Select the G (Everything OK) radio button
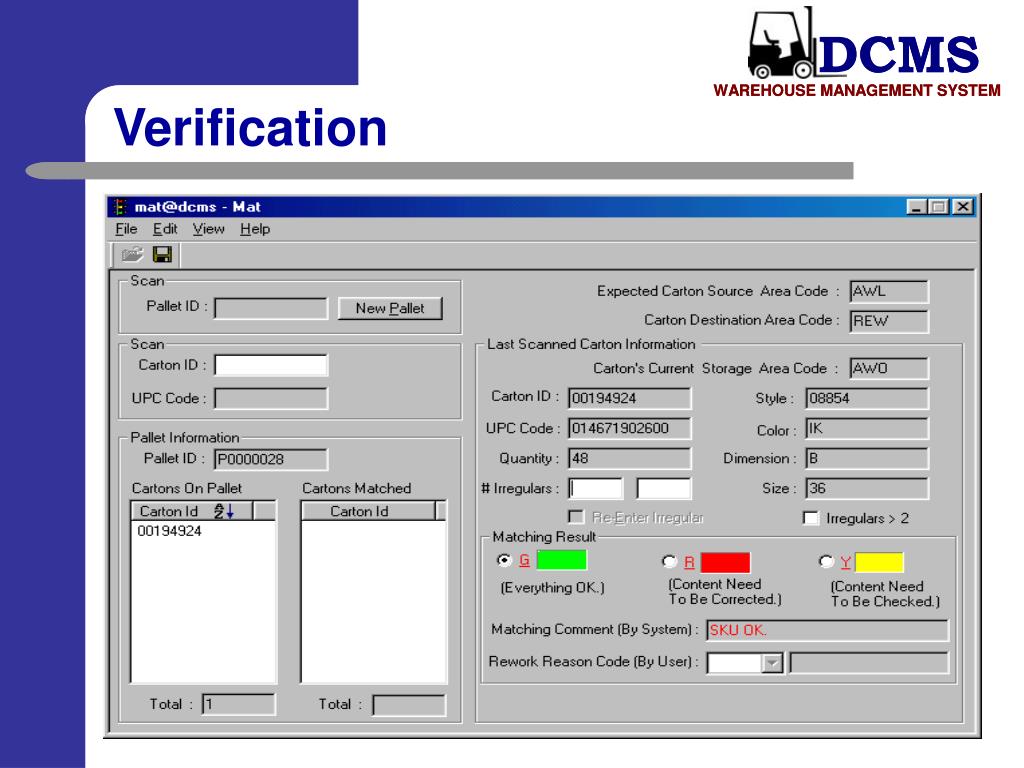This screenshot has width=1024, height=768. pos(504,560)
